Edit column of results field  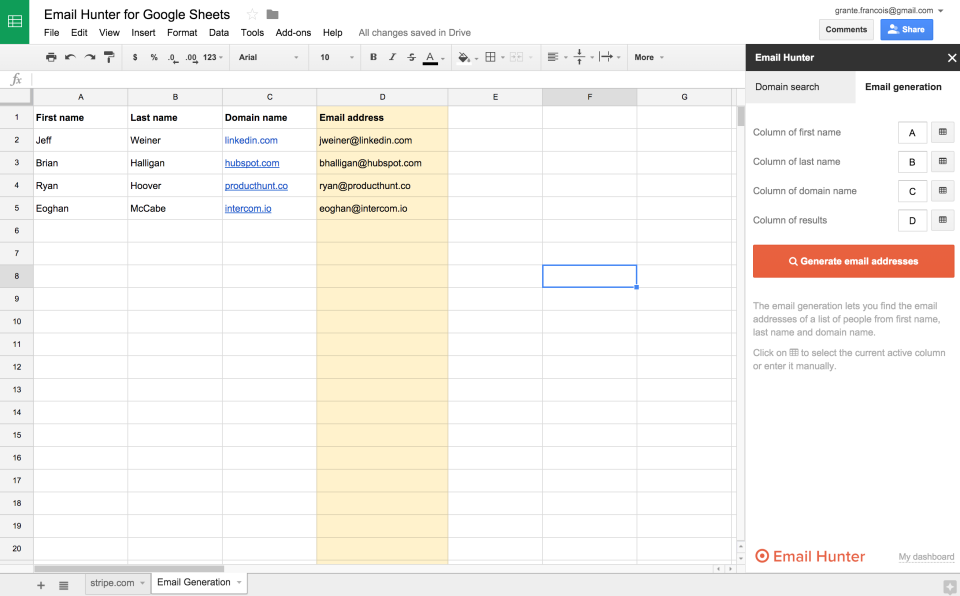(x=912, y=220)
